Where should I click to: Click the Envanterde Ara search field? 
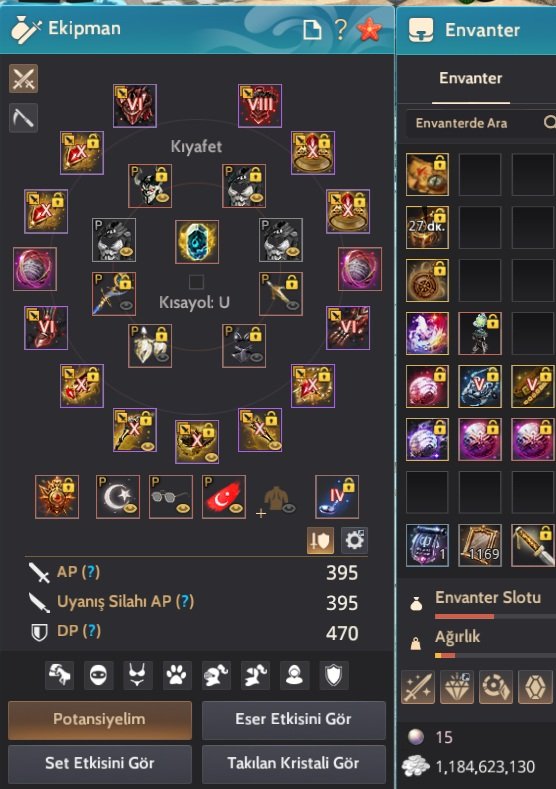481,123
